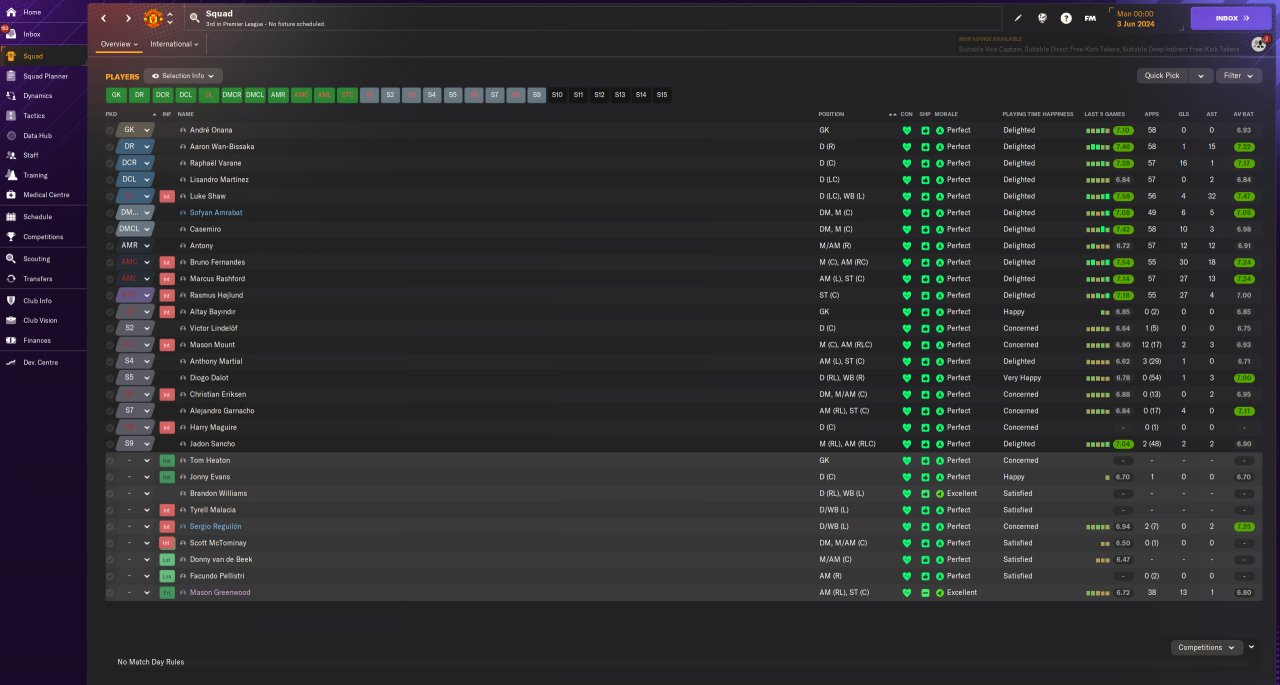The height and width of the screenshot is (685, 1280).
Task: Click the status badge next to Bruno Fernandes
Action: tap(167, 262)
